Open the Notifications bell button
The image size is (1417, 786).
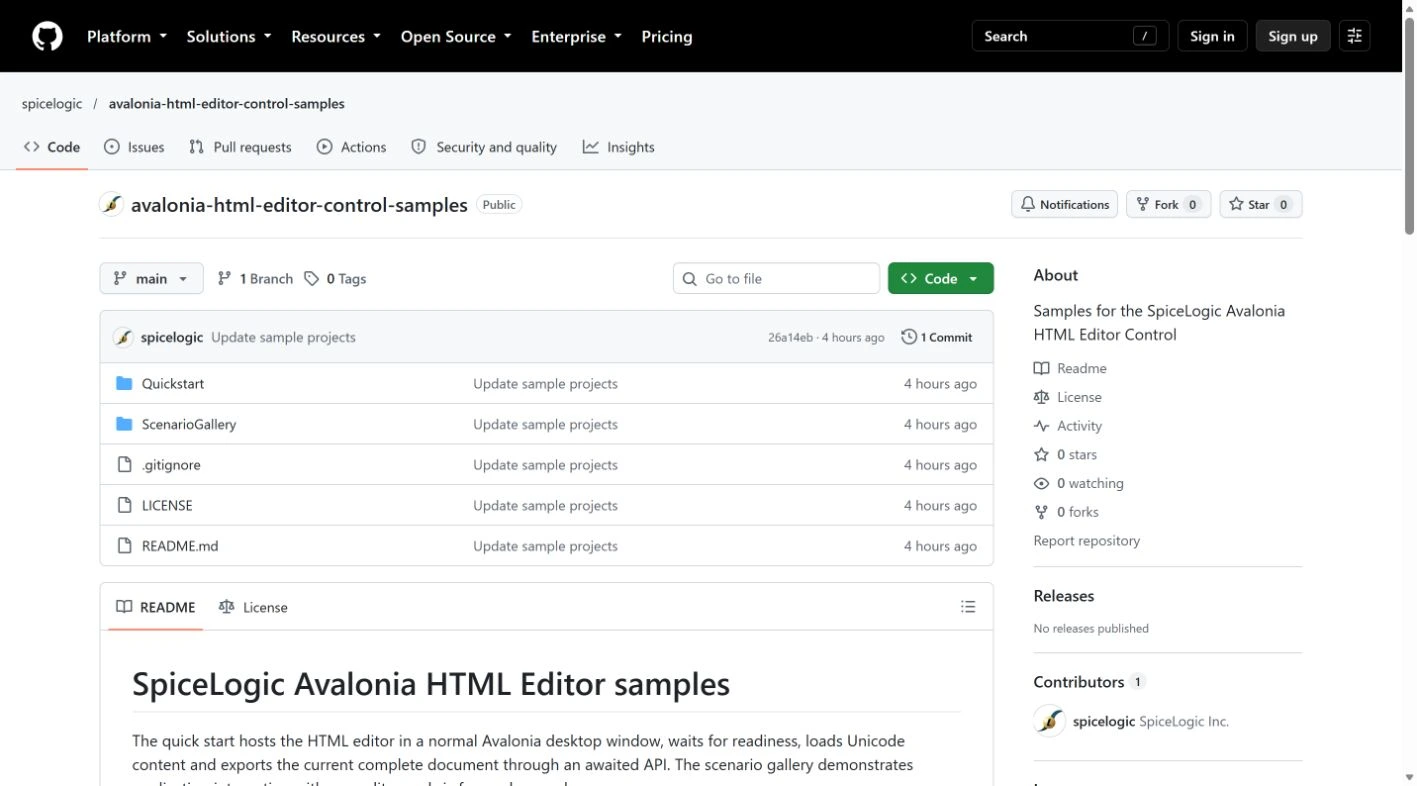tap(1065, 204)
